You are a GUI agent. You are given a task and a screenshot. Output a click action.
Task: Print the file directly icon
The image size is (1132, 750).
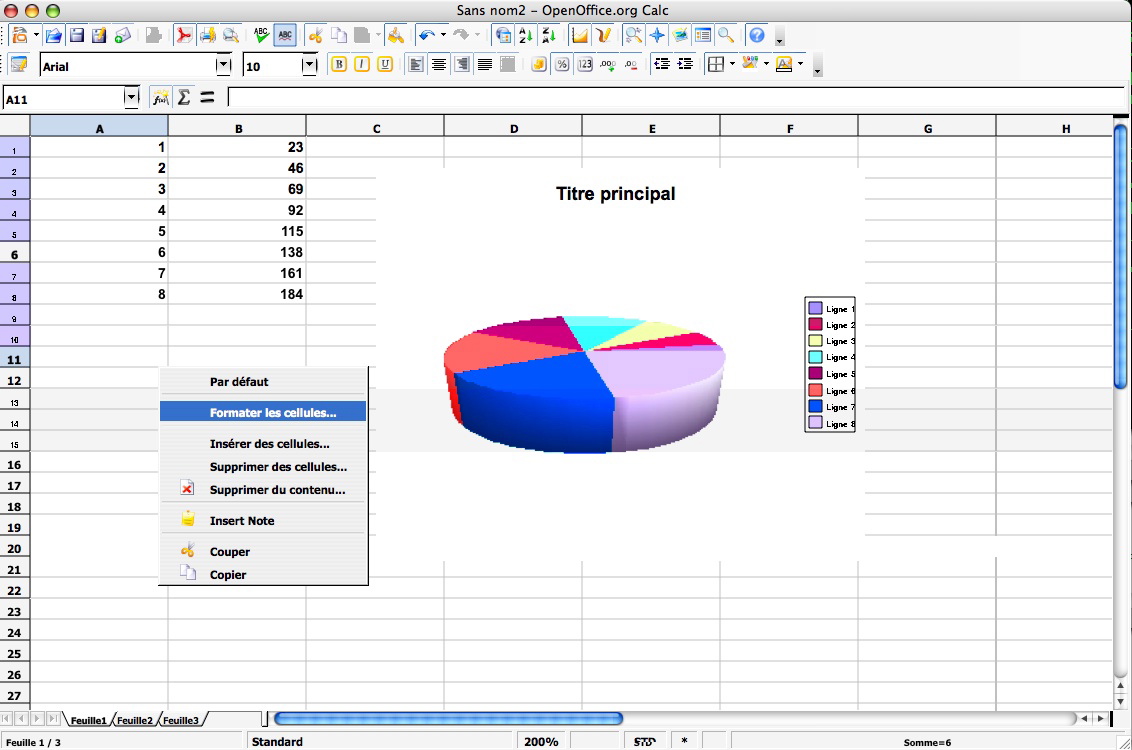[x=207, y=35]
